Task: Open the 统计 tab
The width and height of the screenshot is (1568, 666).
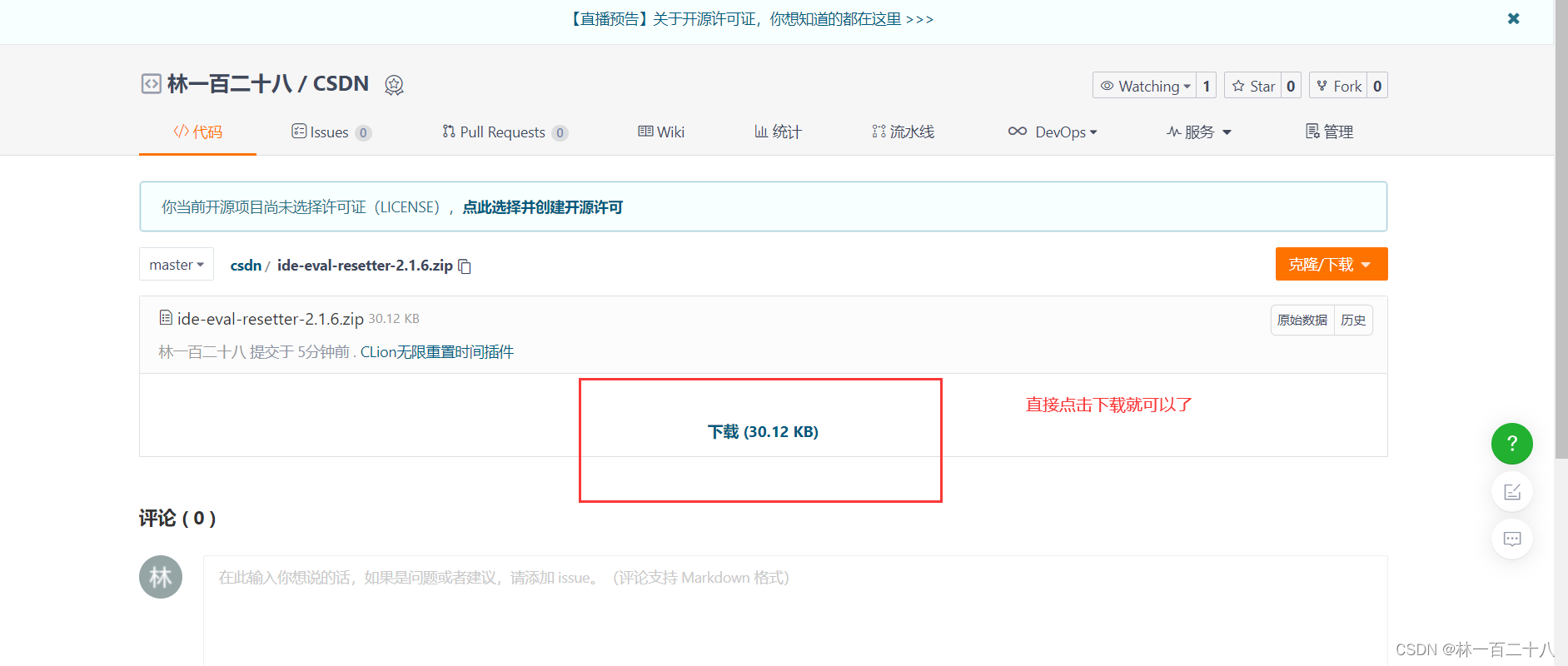Action: click(x=778, y=132)
